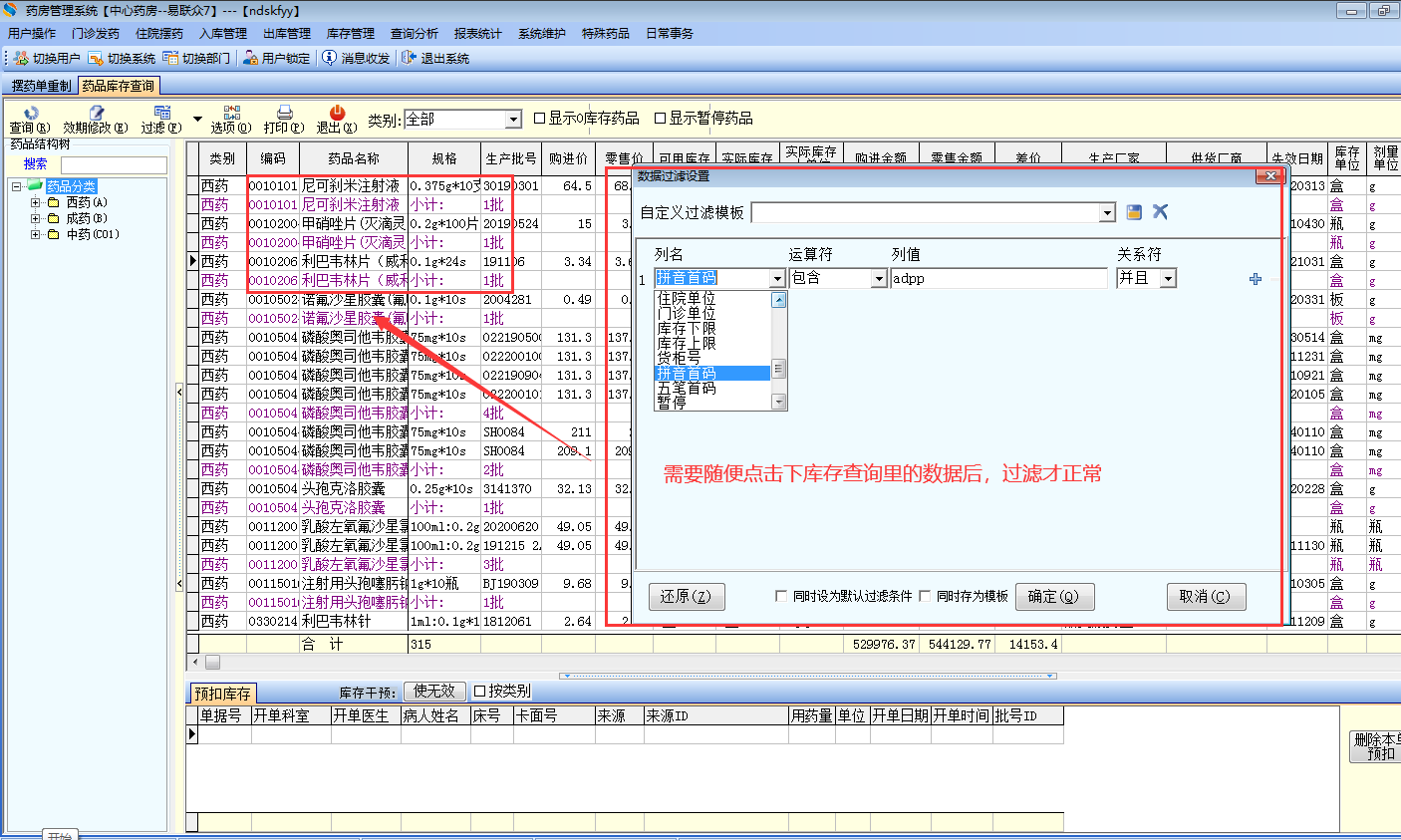Click the 列值 input field containing adpp
The width and height of the screenshot is (1401, 840).
(x=998, y=278)
